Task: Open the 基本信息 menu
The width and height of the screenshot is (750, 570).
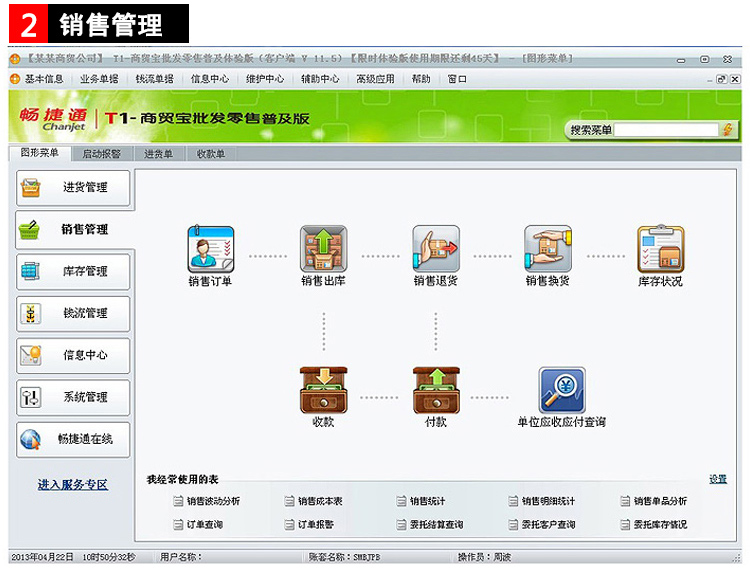Action: click(x=44, y=79)
